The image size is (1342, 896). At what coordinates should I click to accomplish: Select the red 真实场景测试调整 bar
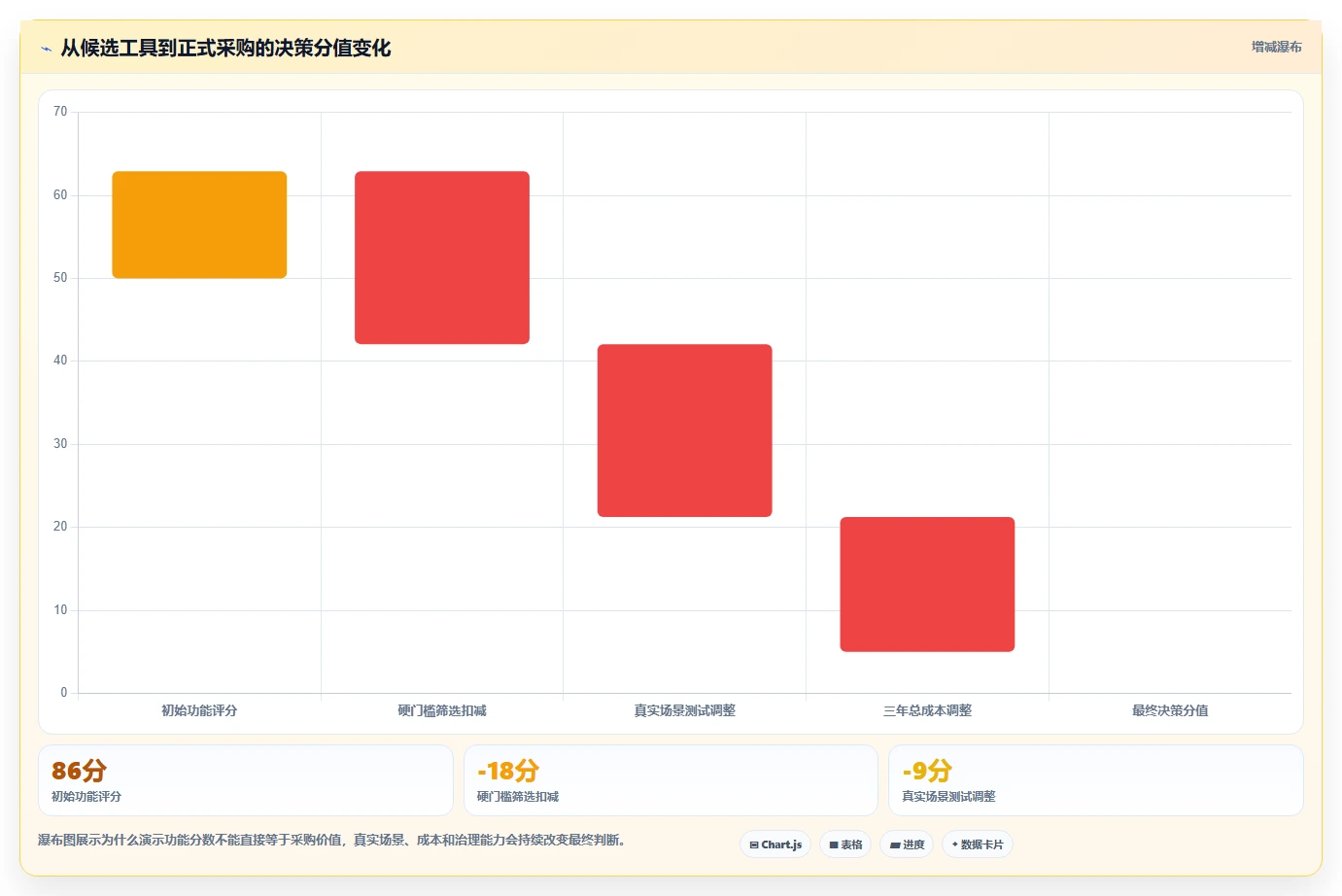pos(685,431)
